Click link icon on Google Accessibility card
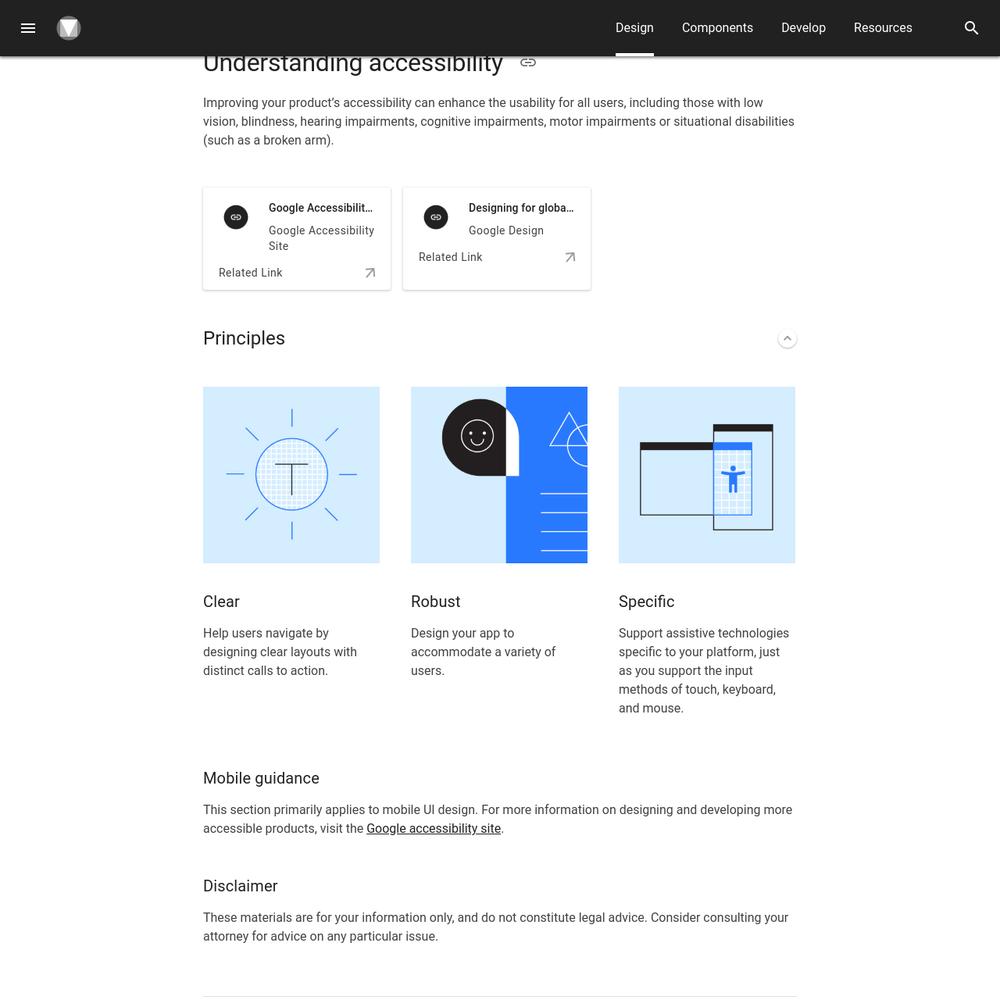 point(235,217)
